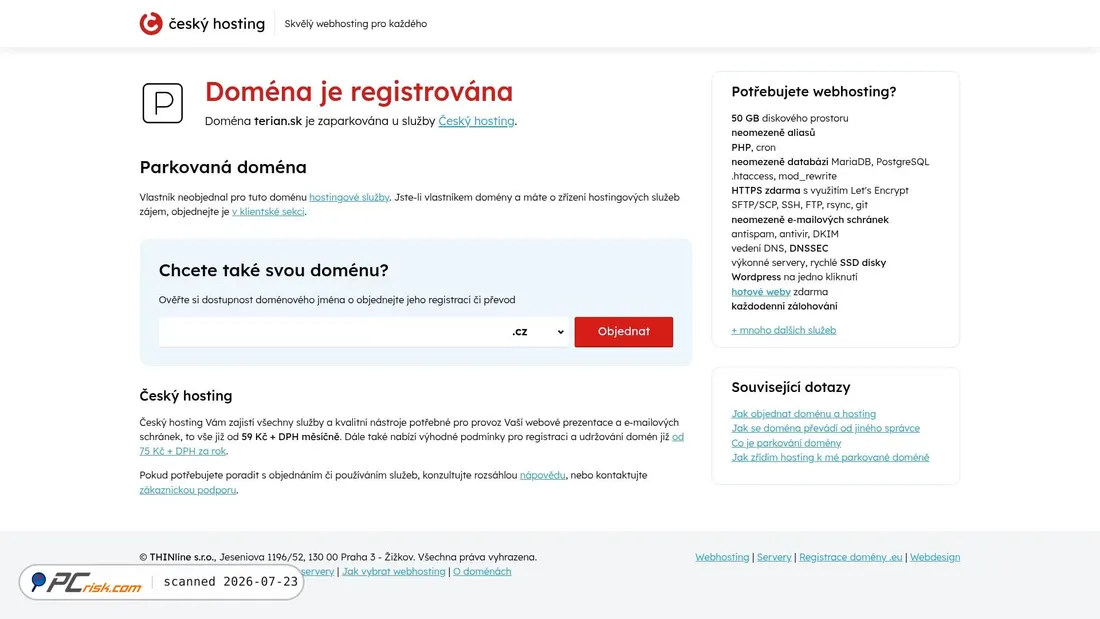
Task: Open Jak se doména převádí od jiného správce
Action: pyautogui.click(x=825, y=428)
